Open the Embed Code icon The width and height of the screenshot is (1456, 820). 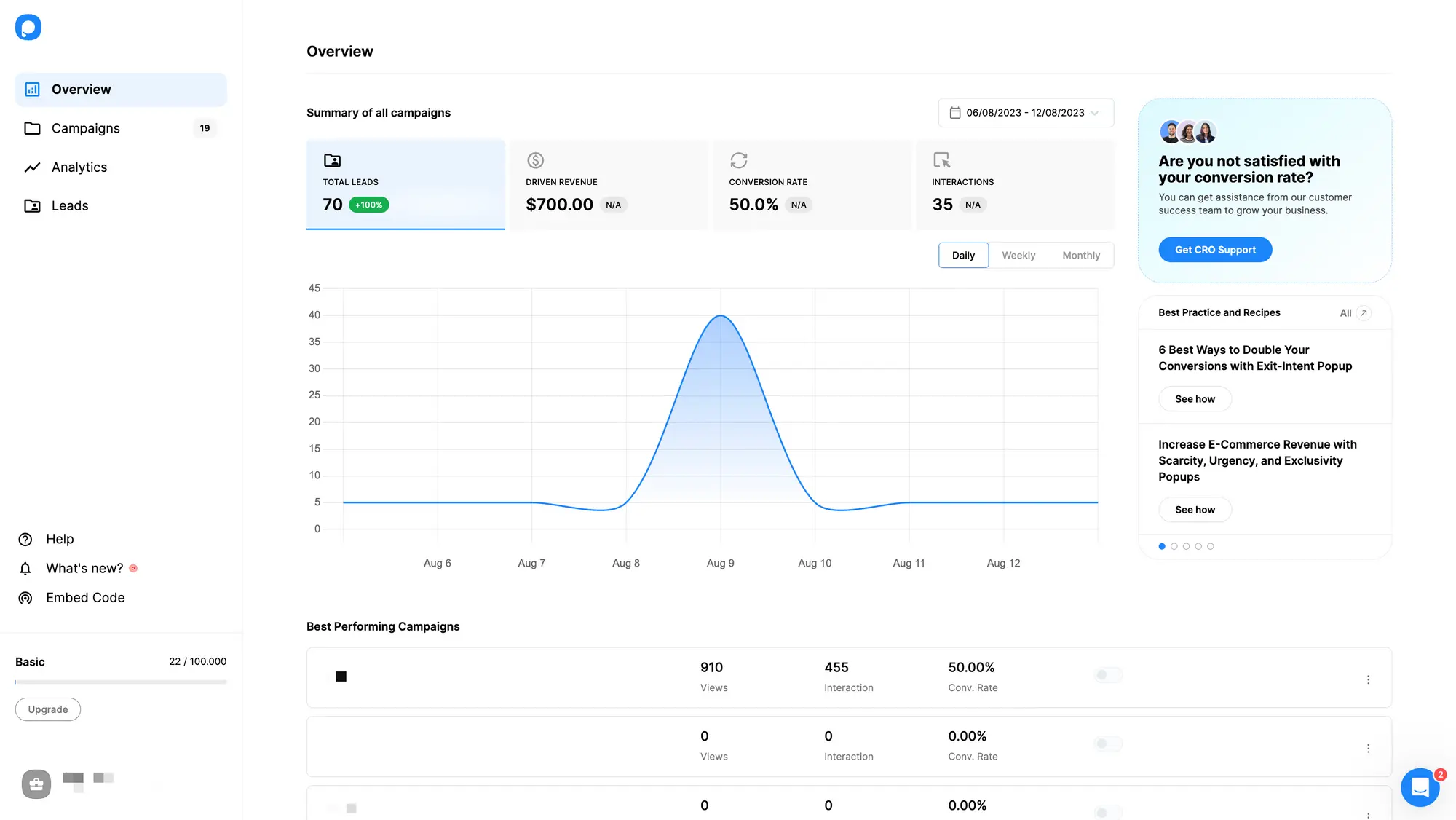[25, 598]
